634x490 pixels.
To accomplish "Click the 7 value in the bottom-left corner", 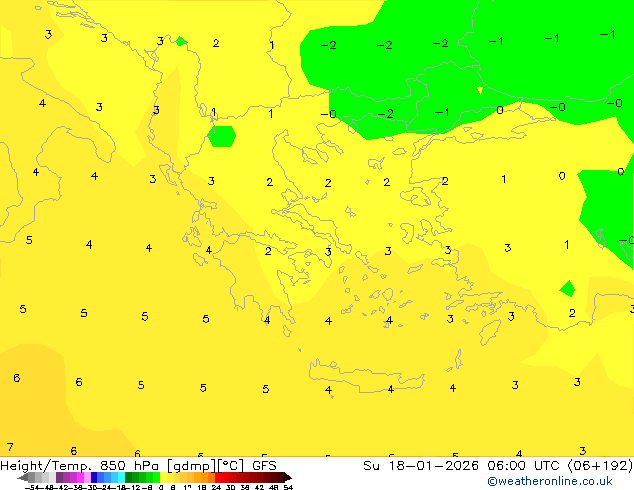I will (x=10, y=447).
